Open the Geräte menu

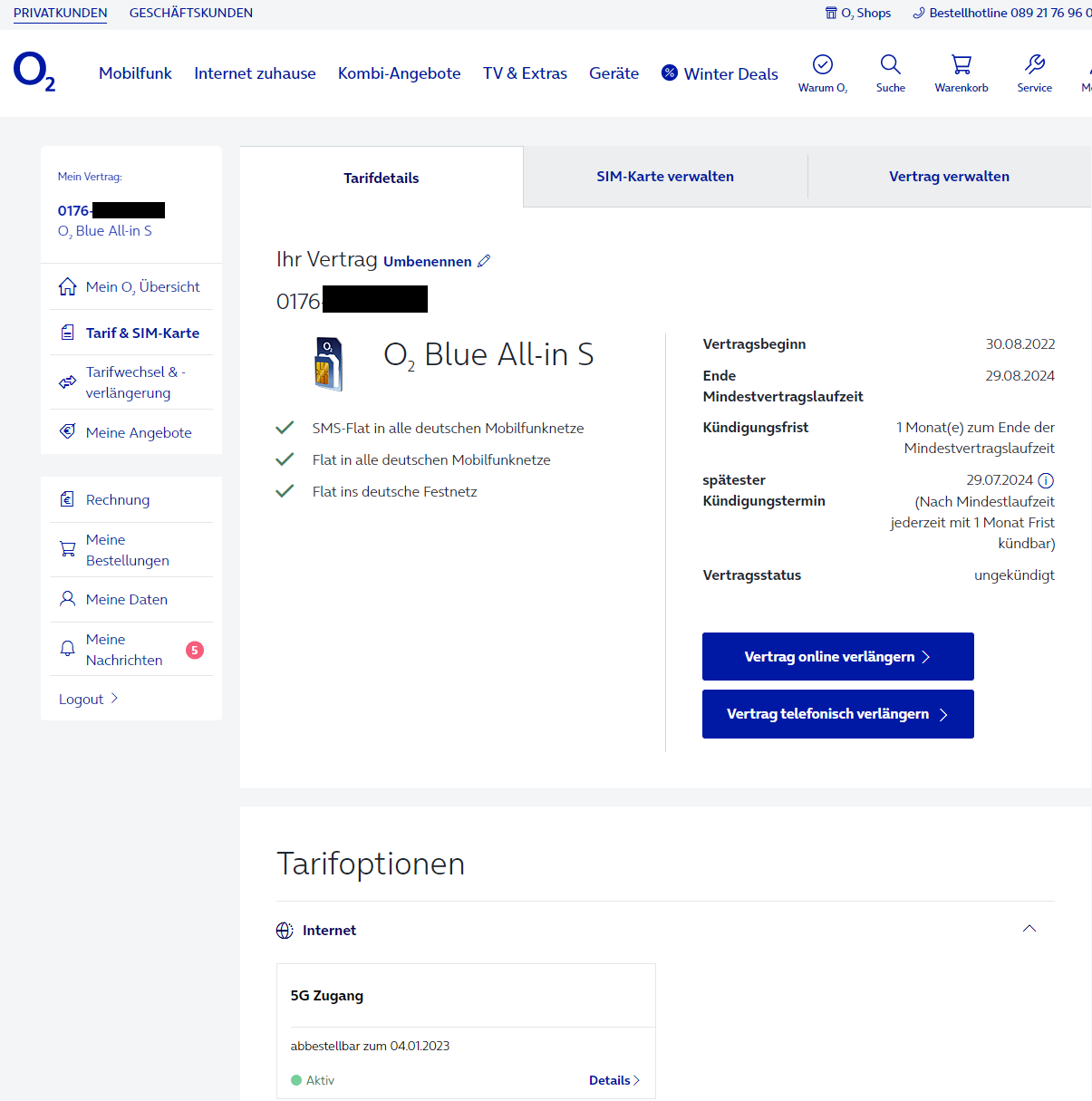click(x=614, y=73)
